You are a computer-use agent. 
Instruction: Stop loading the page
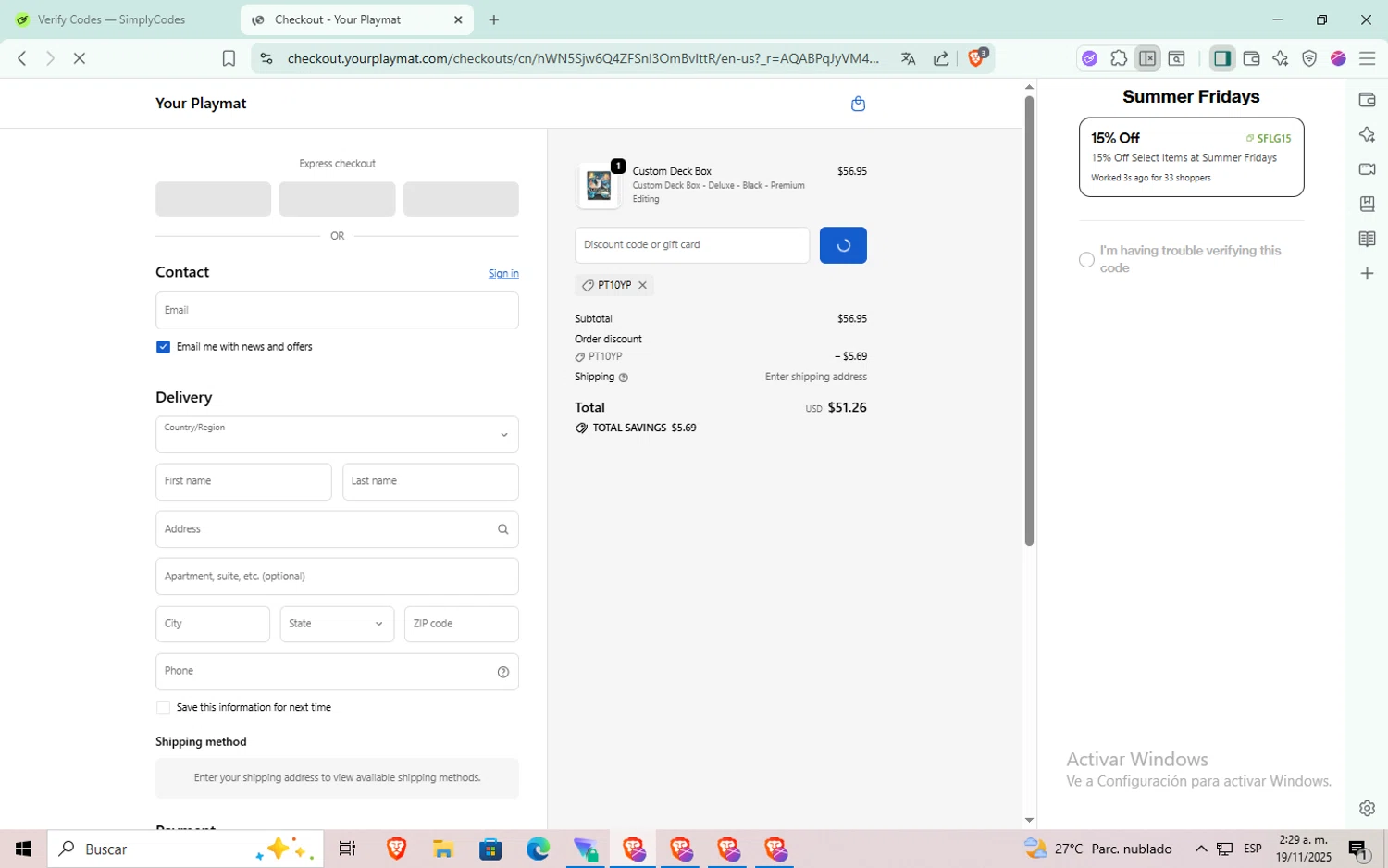[80, 58]
